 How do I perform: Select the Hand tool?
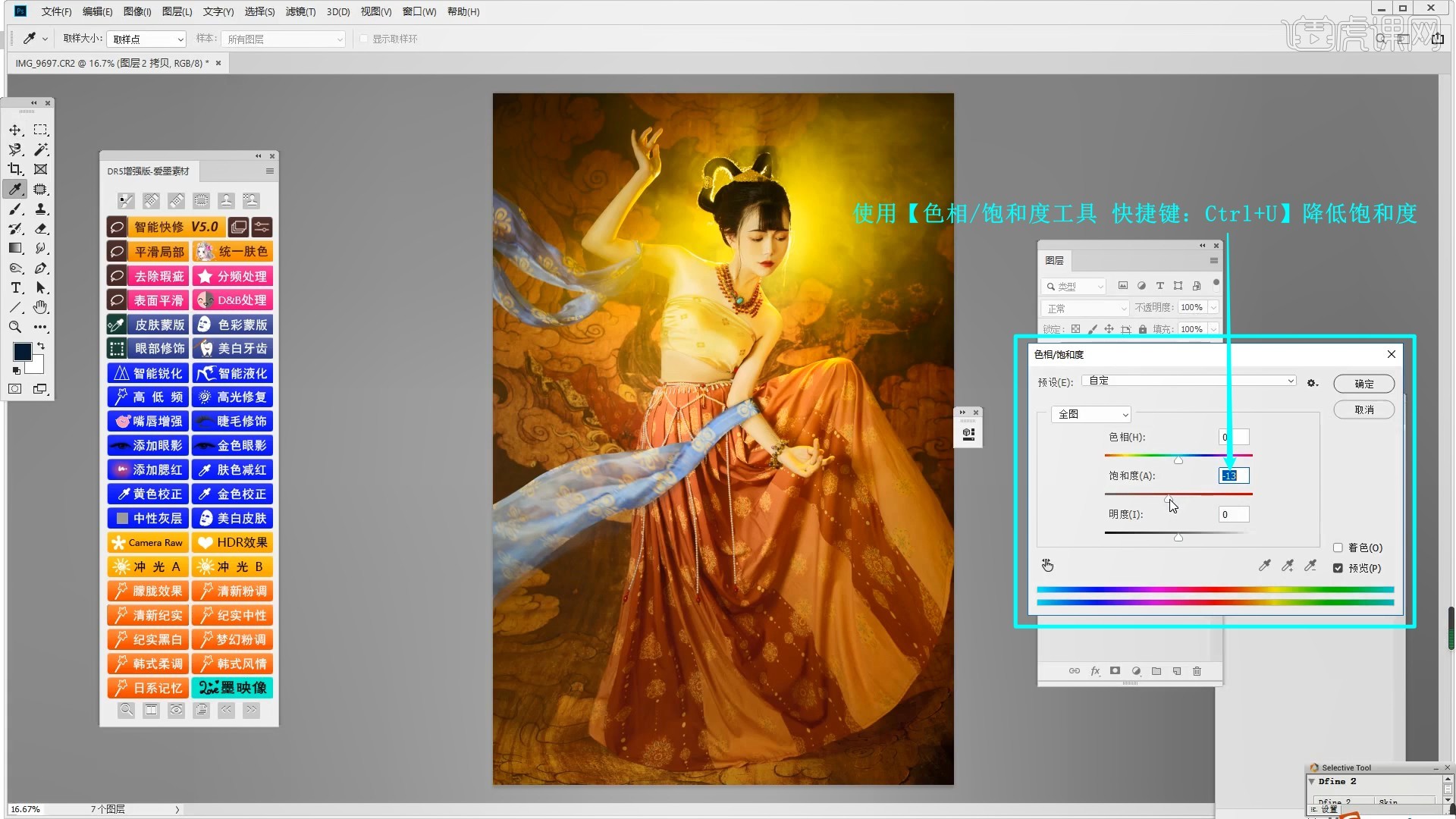41,307
